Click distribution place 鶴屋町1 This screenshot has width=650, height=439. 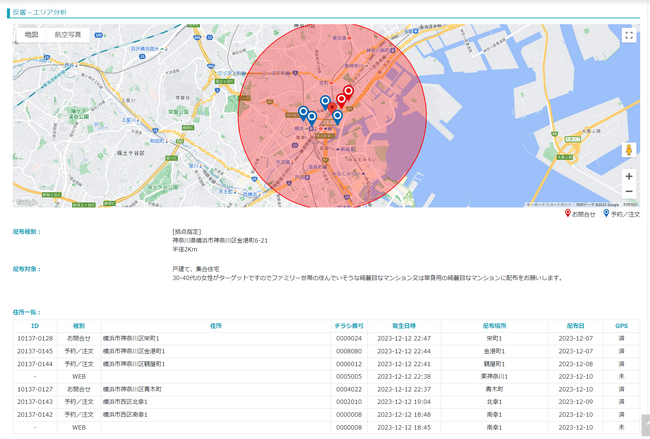pyautogui.click(x=494, y=364)
